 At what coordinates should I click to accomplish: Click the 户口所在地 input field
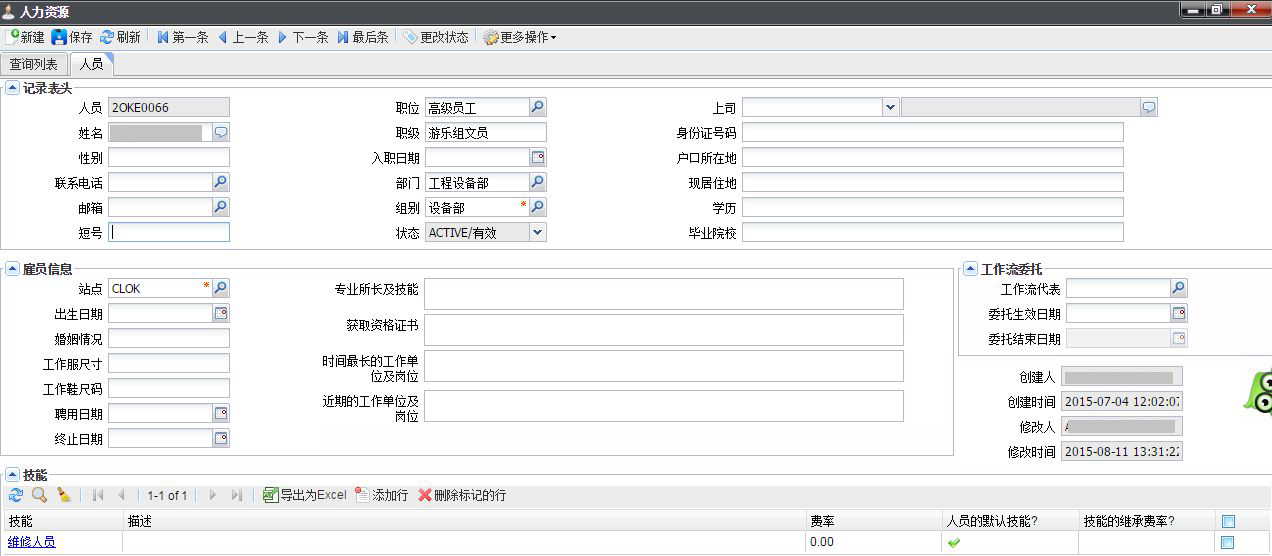pos(933,157)
